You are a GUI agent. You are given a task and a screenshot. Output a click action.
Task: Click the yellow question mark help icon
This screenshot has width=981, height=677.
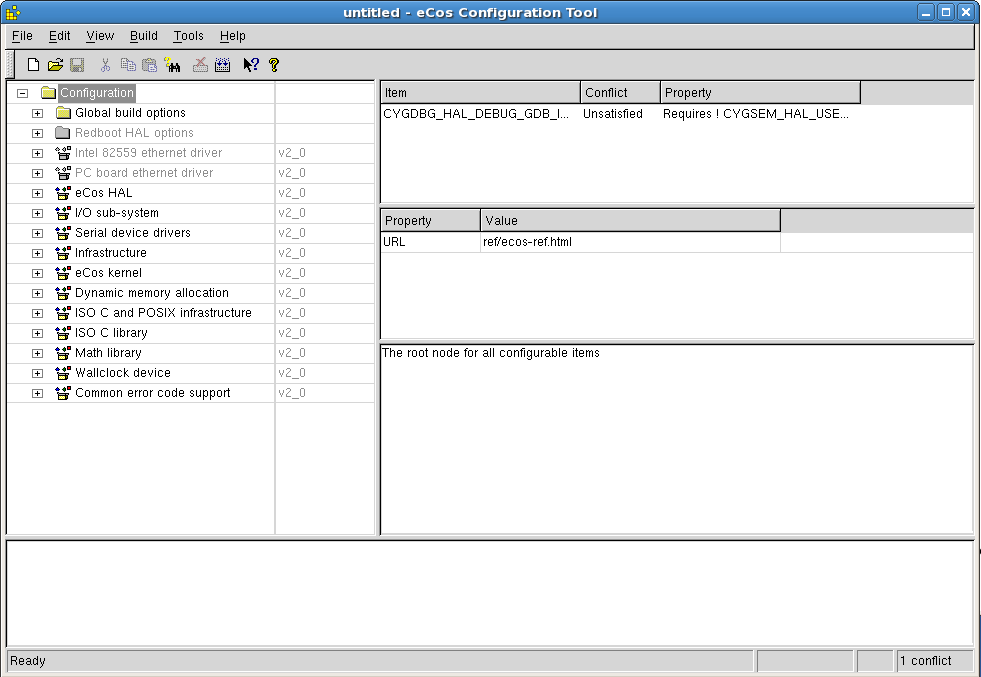point(273,65)
